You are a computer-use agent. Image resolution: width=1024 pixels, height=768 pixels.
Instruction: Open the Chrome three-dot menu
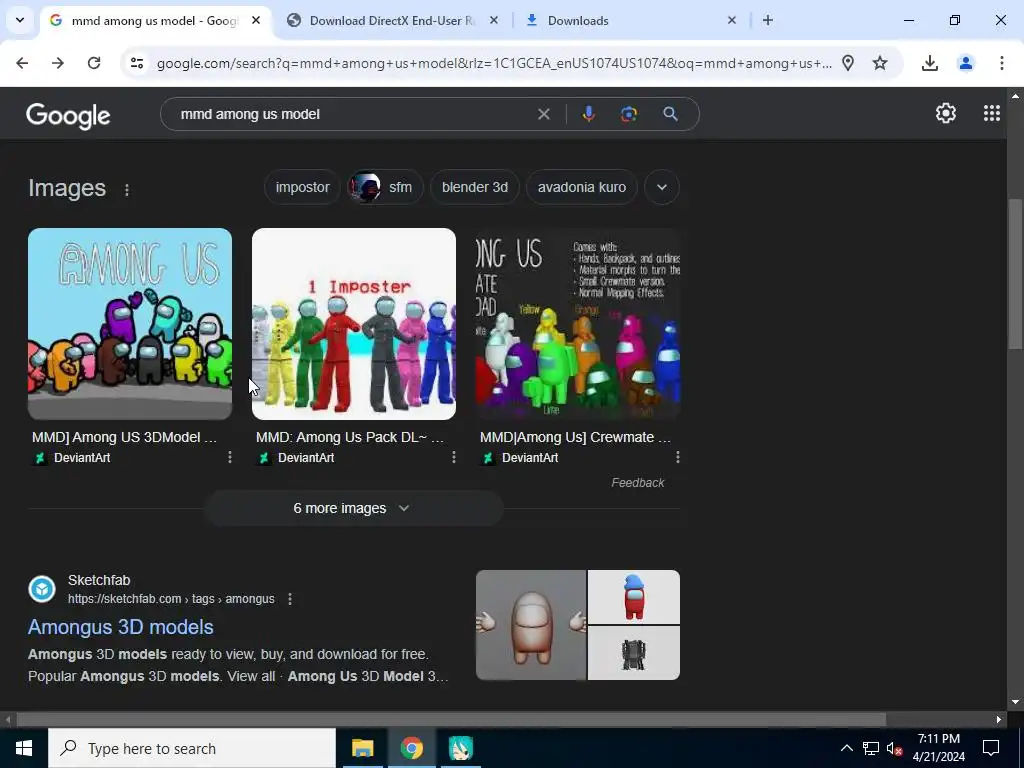[1001, 63]
